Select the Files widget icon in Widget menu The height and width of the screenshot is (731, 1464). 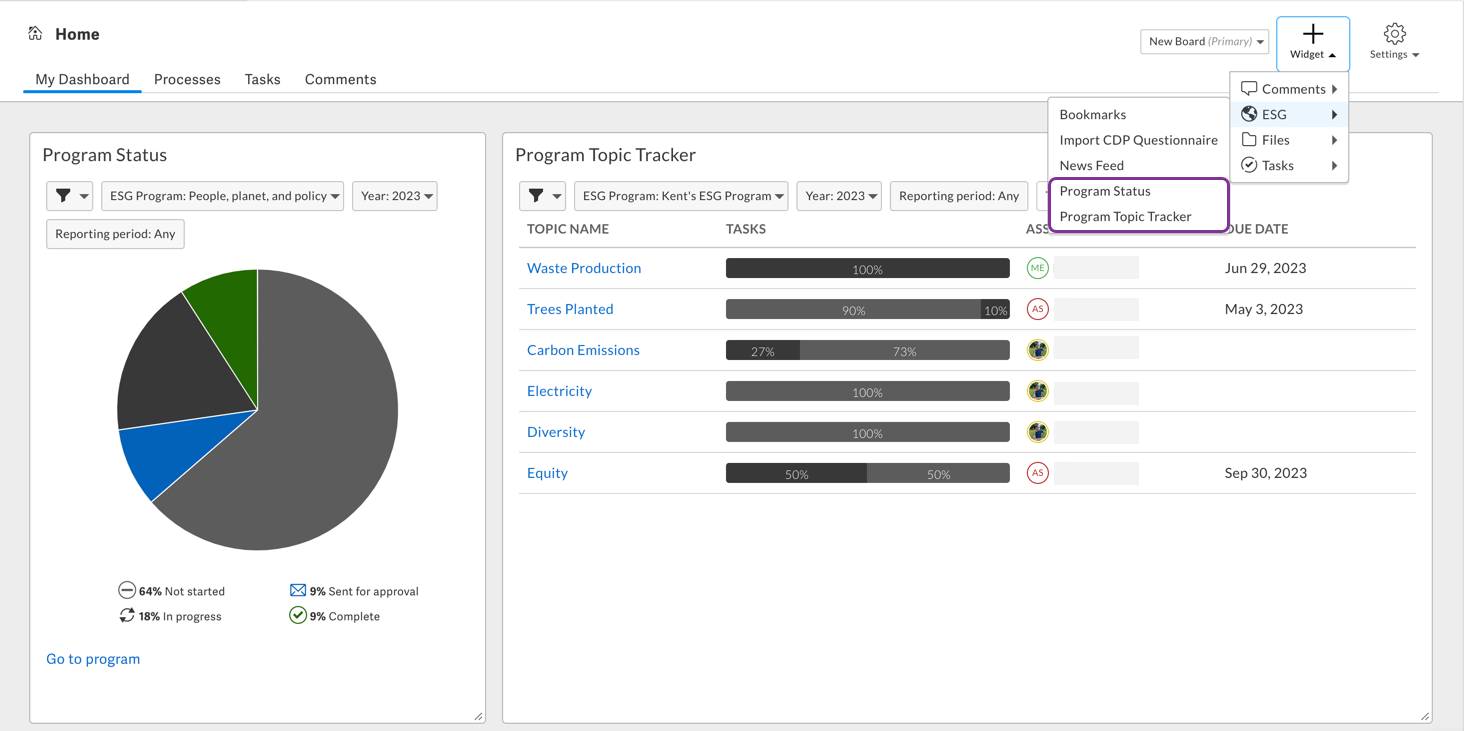tap(1249, 140)
